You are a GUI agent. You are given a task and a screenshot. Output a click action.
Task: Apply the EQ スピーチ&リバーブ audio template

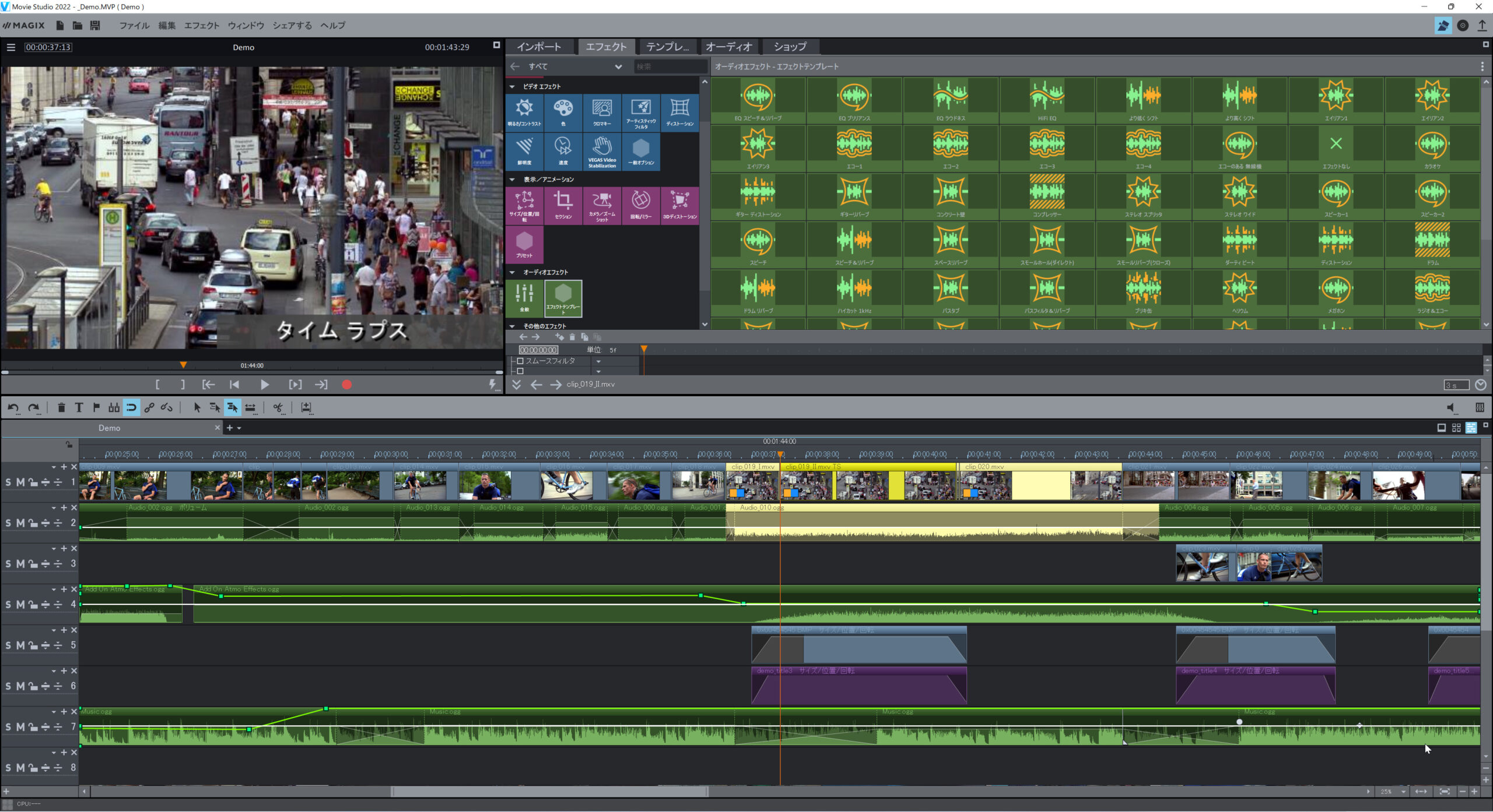click(x=758, y=100)
